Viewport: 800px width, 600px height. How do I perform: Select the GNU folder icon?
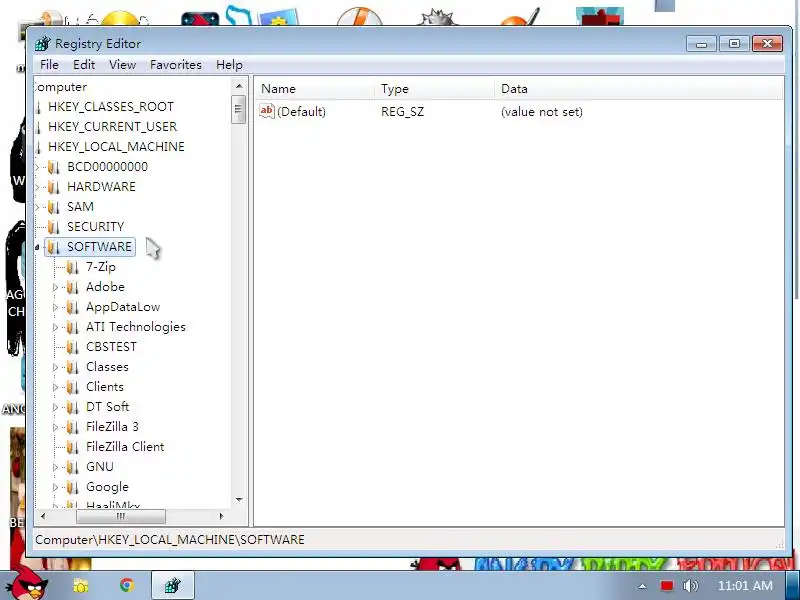(x=72, y=467)
